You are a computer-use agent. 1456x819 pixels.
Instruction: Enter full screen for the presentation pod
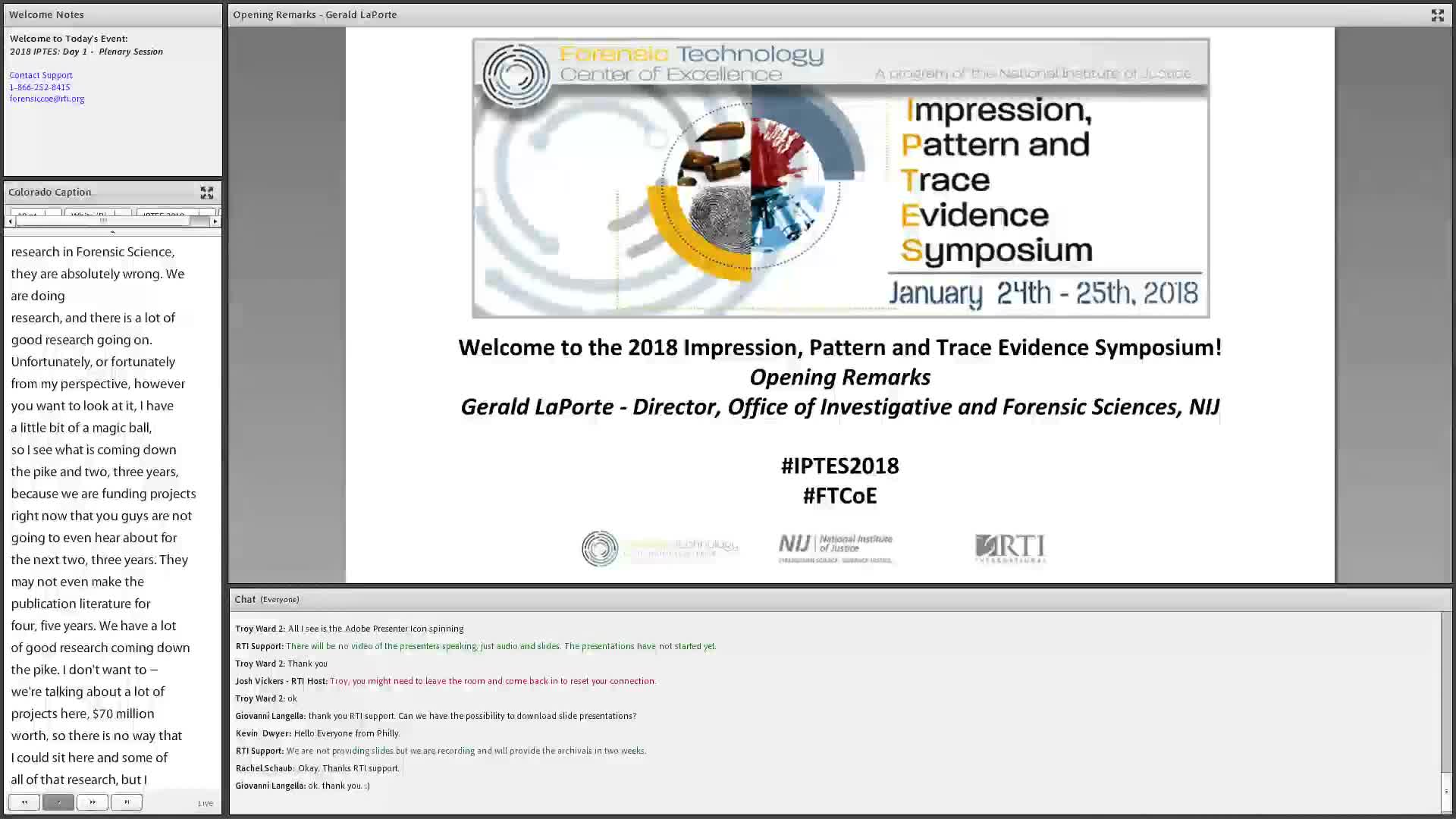1437,15
